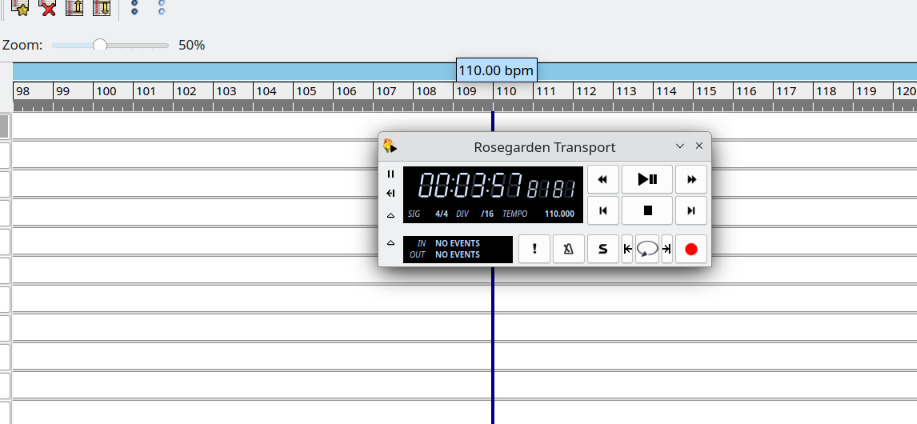Image resolution: width=917 pixels, height=424 pixels.
Task: Click the 110.00 bpm tempo label
Action: [496, 71]
